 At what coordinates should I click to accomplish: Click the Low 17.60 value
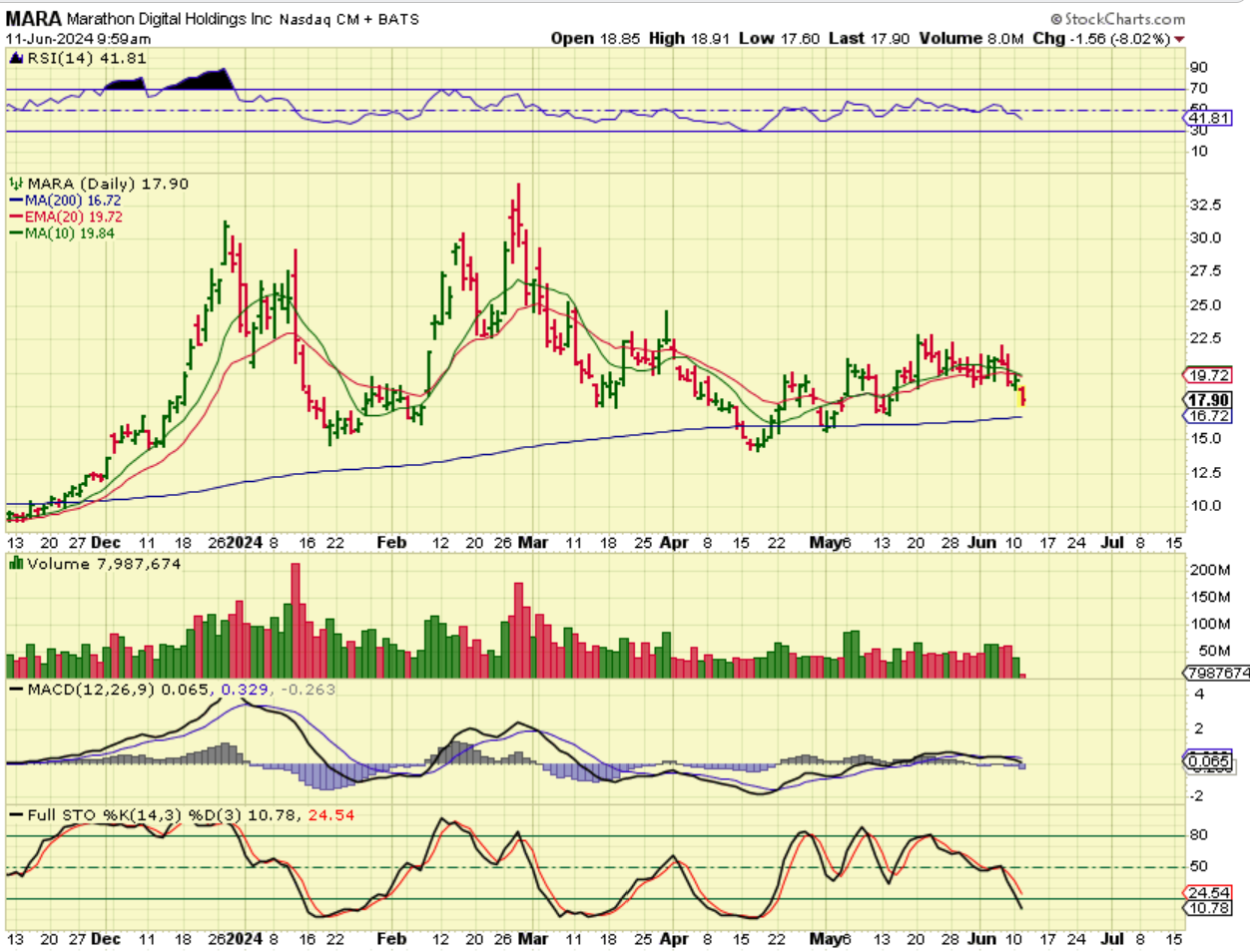[779, 38]
